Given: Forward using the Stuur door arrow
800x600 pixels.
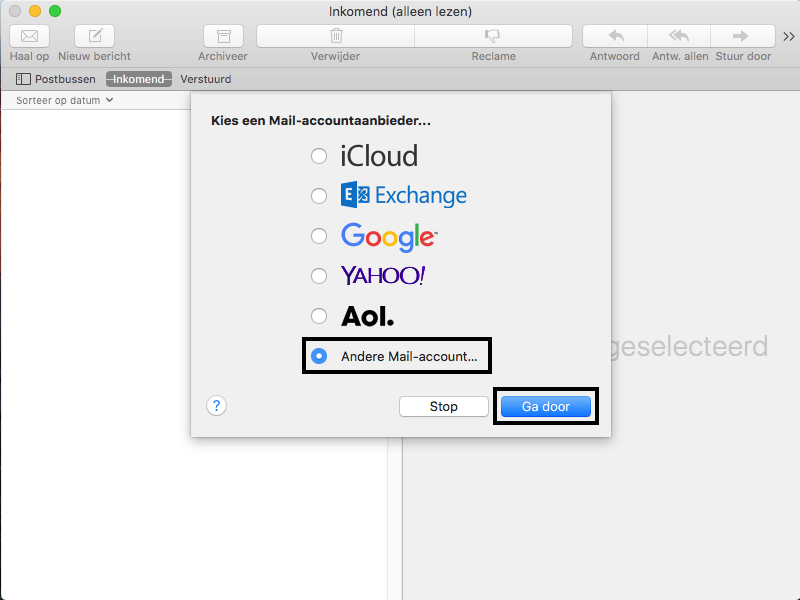Looking at the screenshot, I should coord(743,36).
